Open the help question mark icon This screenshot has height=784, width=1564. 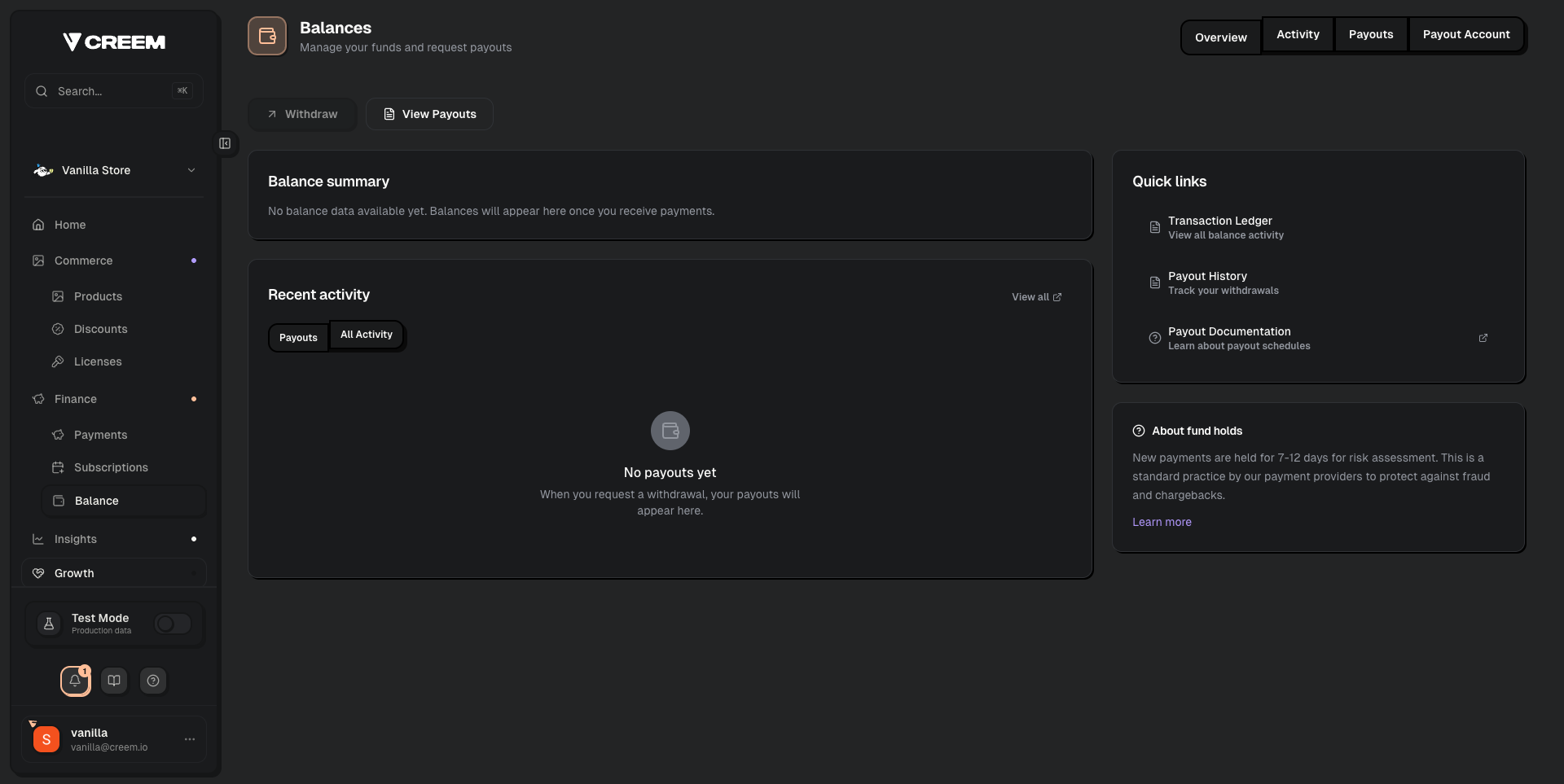(x=153, y=681)
